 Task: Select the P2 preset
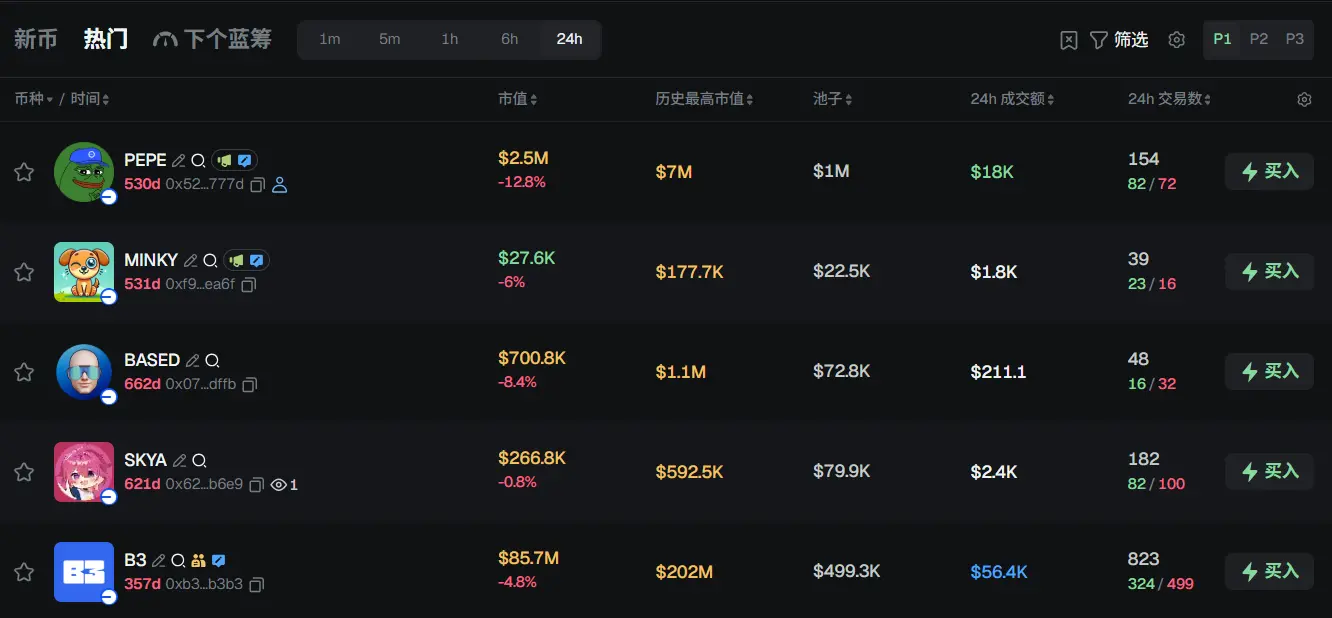click(x=1259, y=39)
